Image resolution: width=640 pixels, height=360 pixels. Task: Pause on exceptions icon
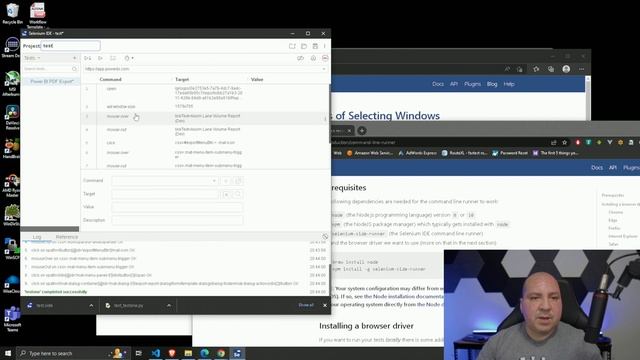pos(313,58)
